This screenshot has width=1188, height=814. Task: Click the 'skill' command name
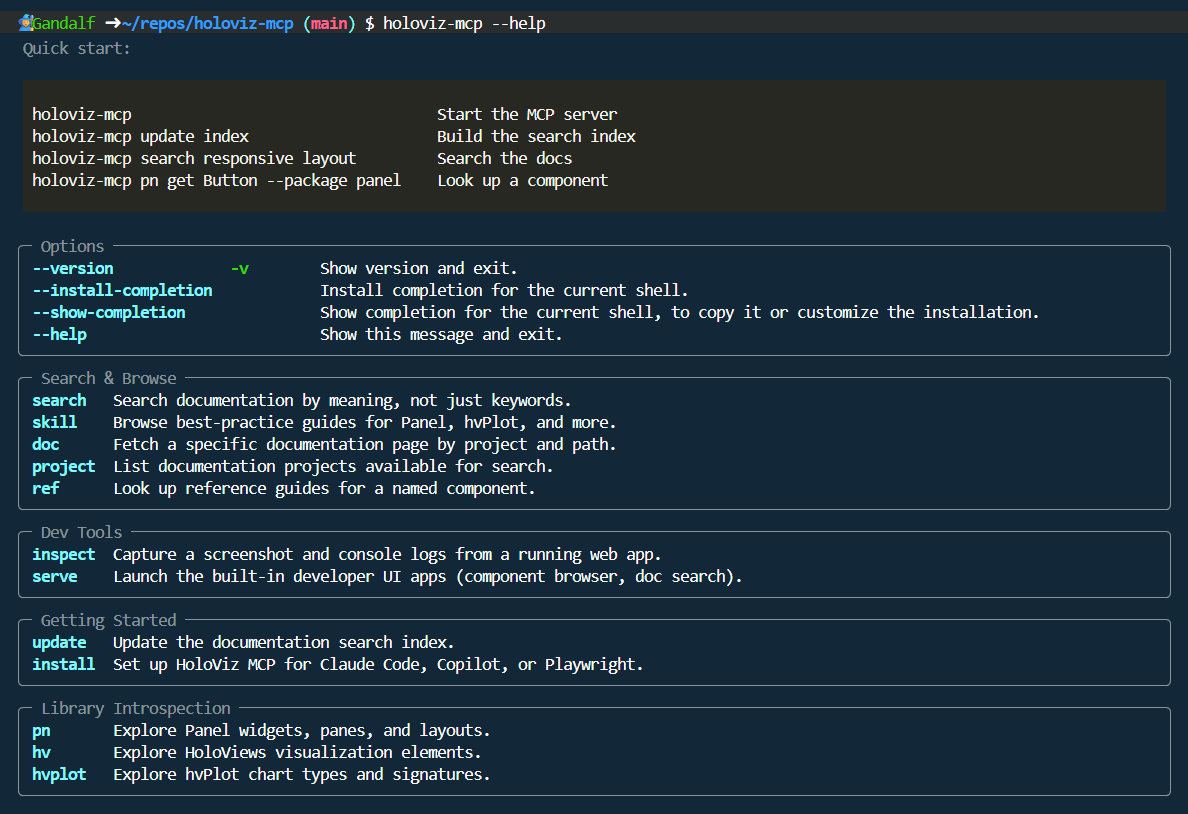55,422
